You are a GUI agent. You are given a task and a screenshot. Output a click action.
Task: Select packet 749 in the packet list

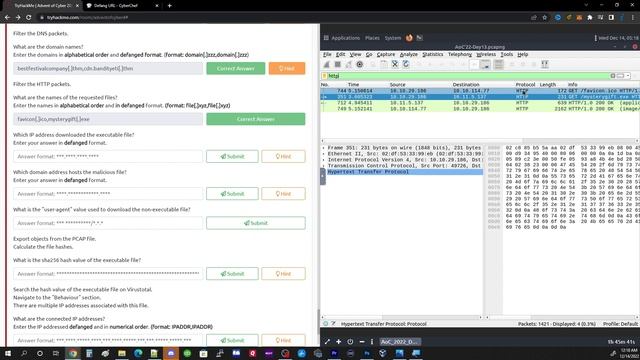pyautogui.click(x=480, y=109)
